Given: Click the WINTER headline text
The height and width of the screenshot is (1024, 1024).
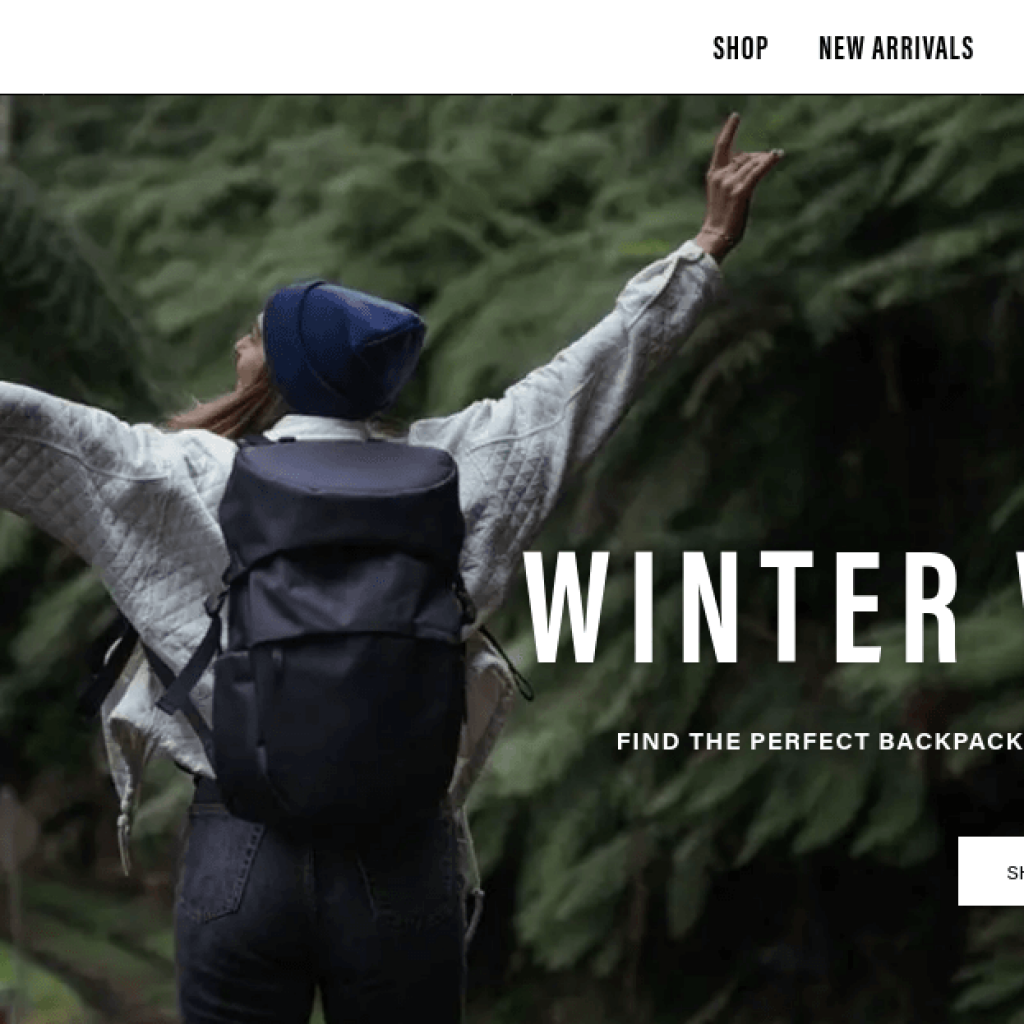Looking at the screenshot, I should click(x=741, y=607).
